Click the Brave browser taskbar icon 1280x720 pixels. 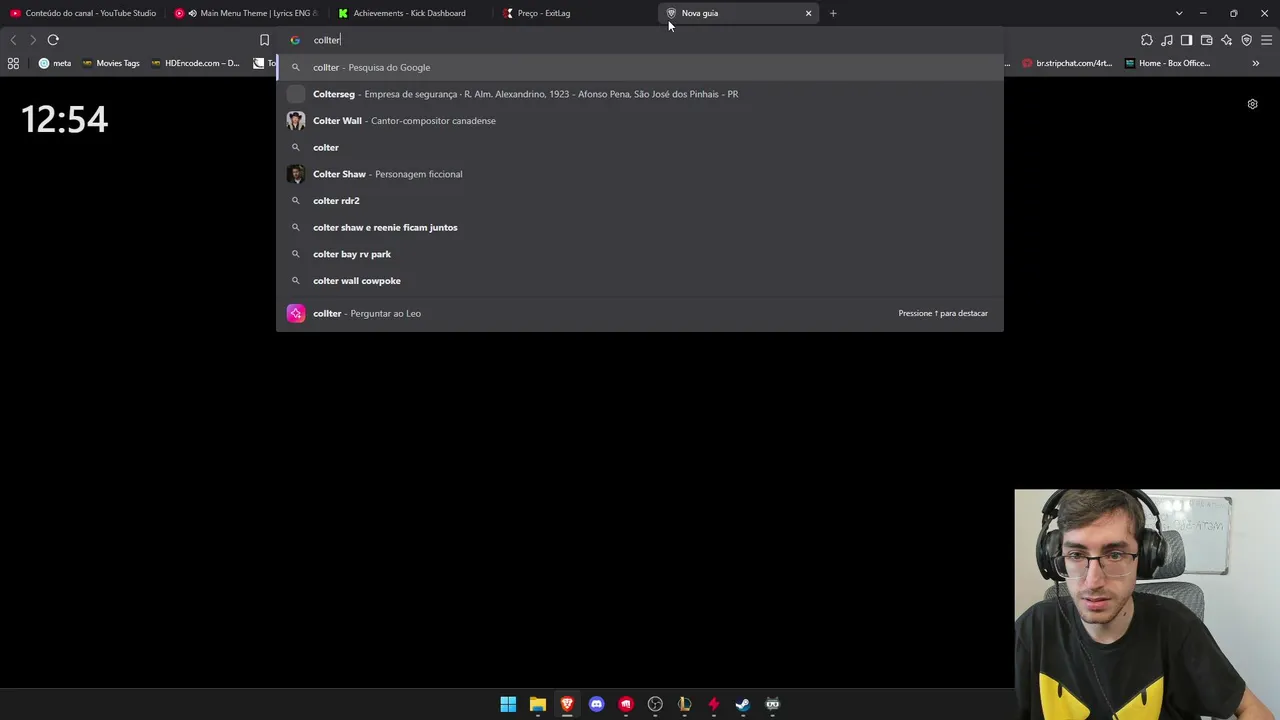567,704
